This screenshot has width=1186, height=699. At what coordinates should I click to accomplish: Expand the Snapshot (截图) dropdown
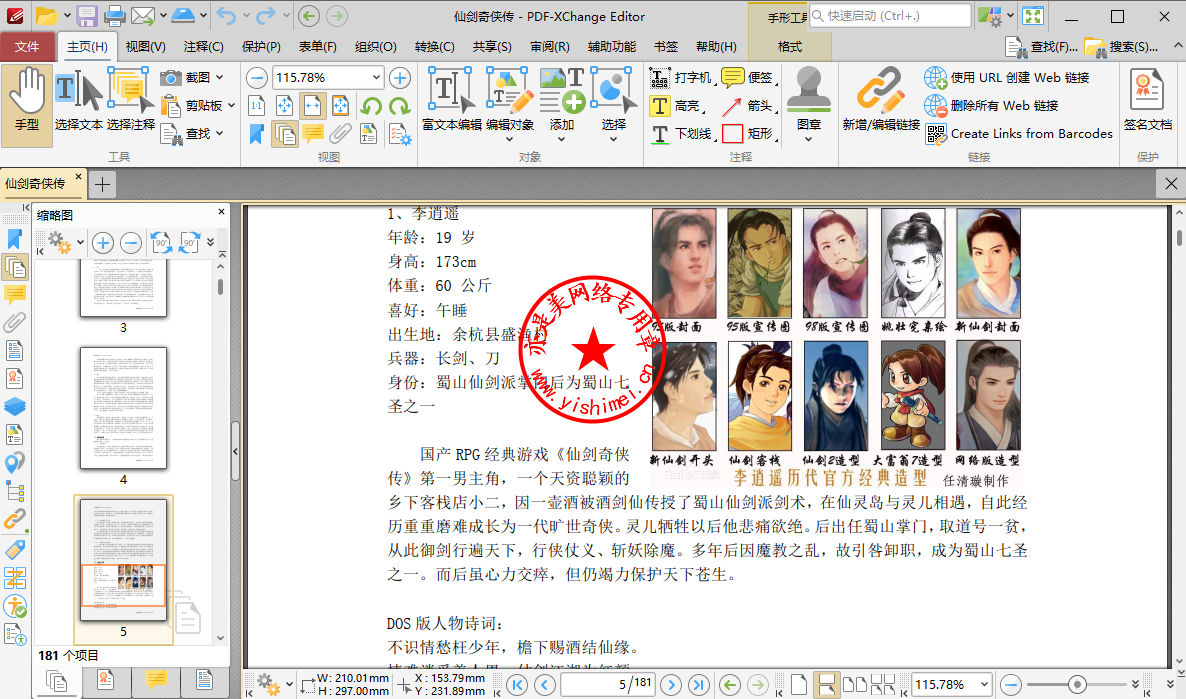coord(219,77)
